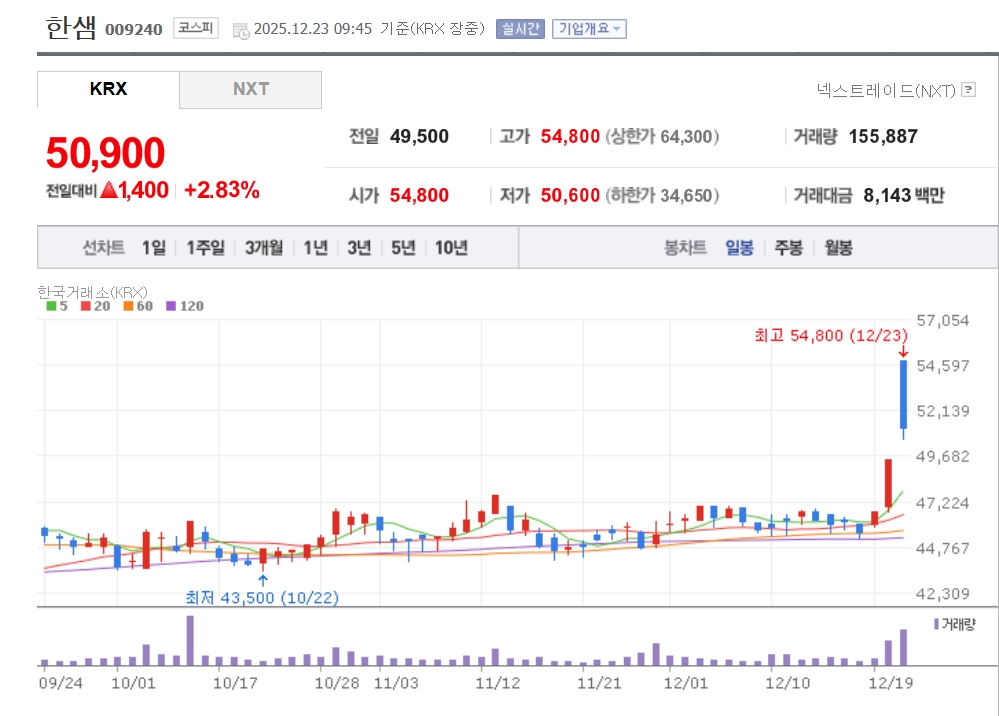
Task: Click the red 20-day moving average legend
Action: click(x=94, y=306)
